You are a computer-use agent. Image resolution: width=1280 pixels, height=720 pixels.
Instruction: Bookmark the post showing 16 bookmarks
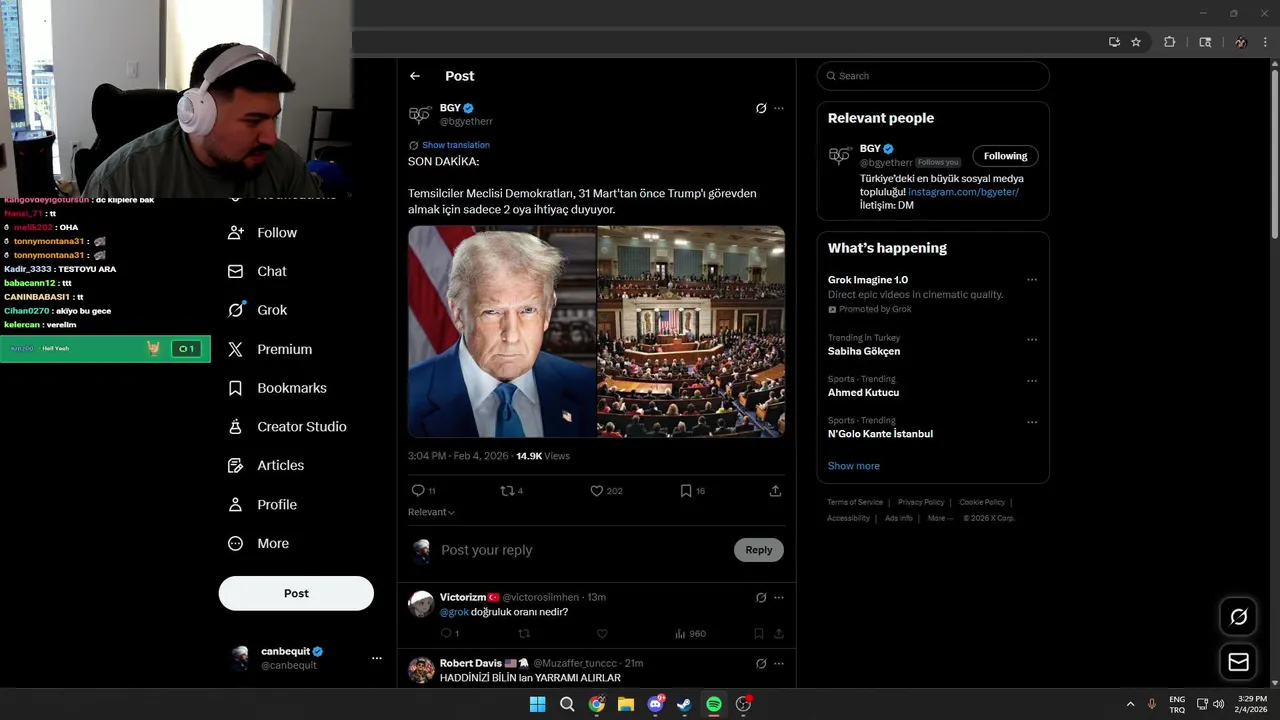pos(692,491)
